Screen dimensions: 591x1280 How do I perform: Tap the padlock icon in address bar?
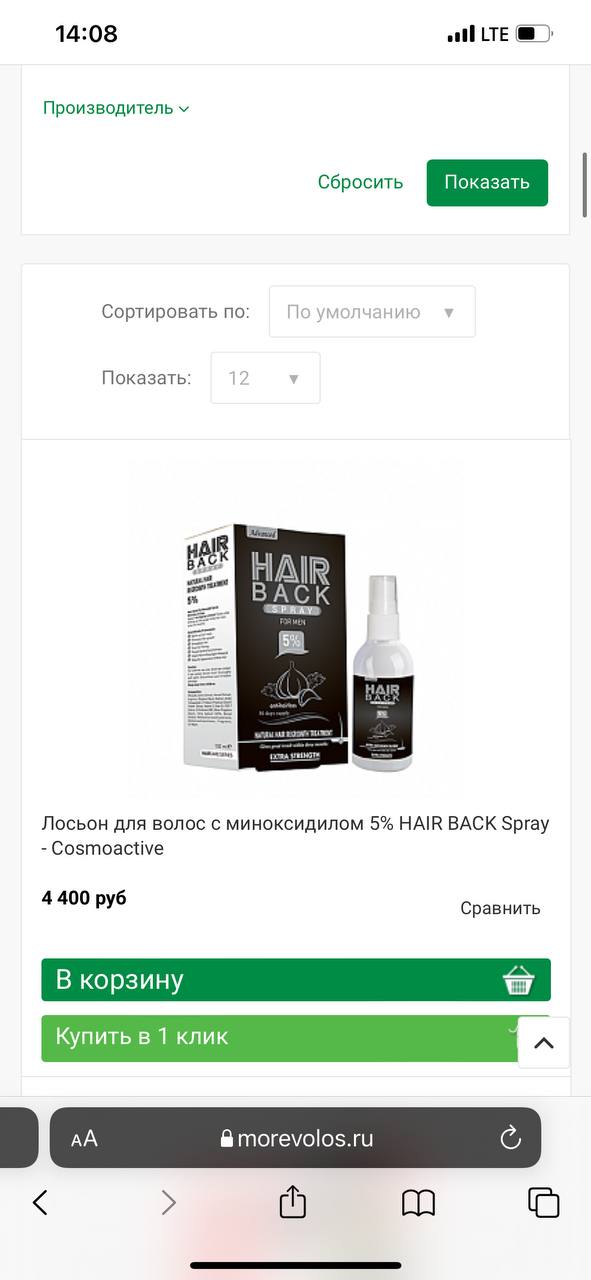click(226, 1139)
